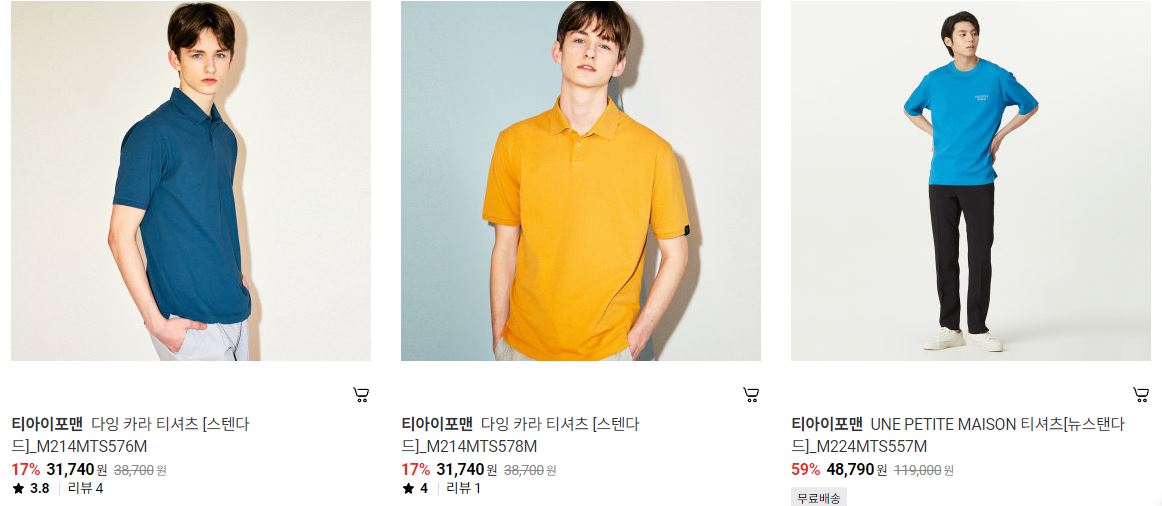Open the yellow polo shirt product photo
The image size is (1162, 506).
pos(581,181)
